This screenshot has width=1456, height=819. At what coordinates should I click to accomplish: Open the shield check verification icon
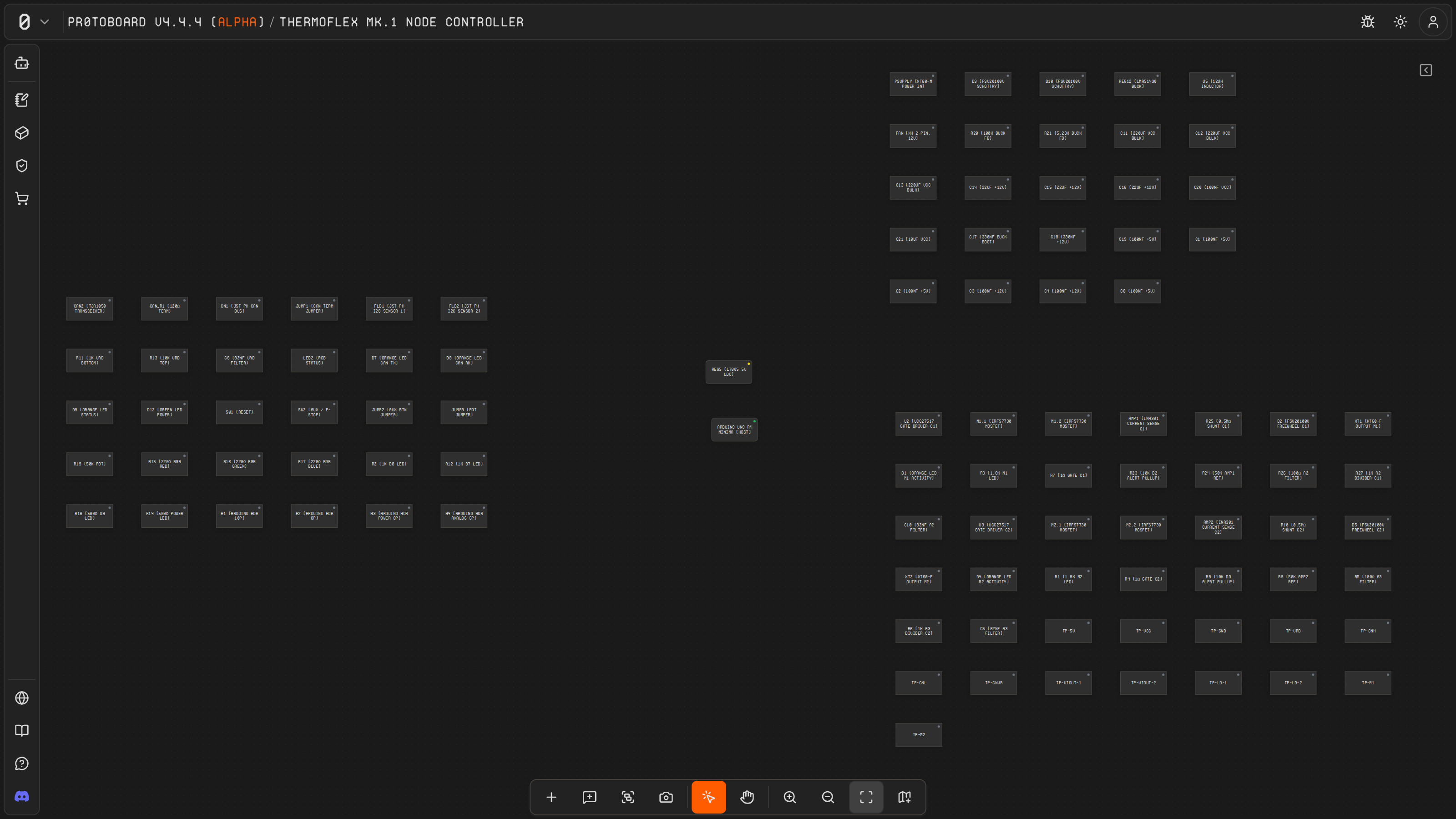click(x=21, y=166)
